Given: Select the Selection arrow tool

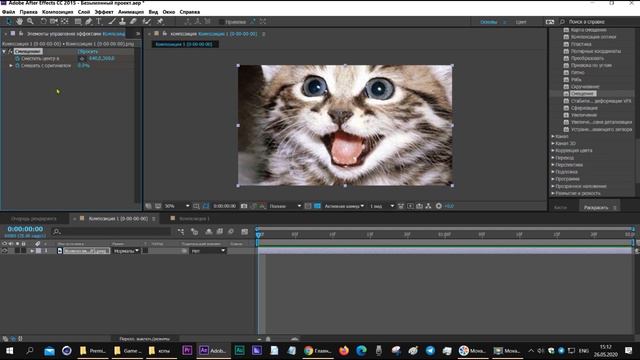Looking at the screenshot, I should [9, 22].
